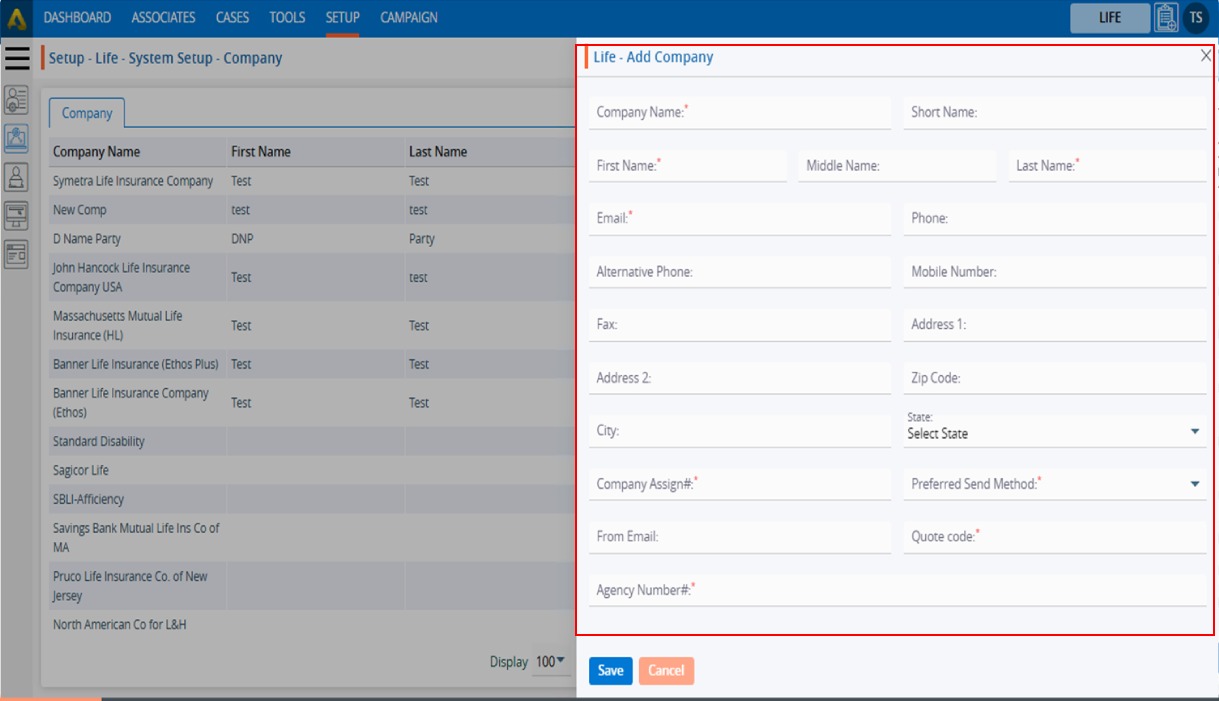The height and width of the screenshot is (701, 1219).
Task: Open the TS user profile avatar
Action: pos(1195,18)
